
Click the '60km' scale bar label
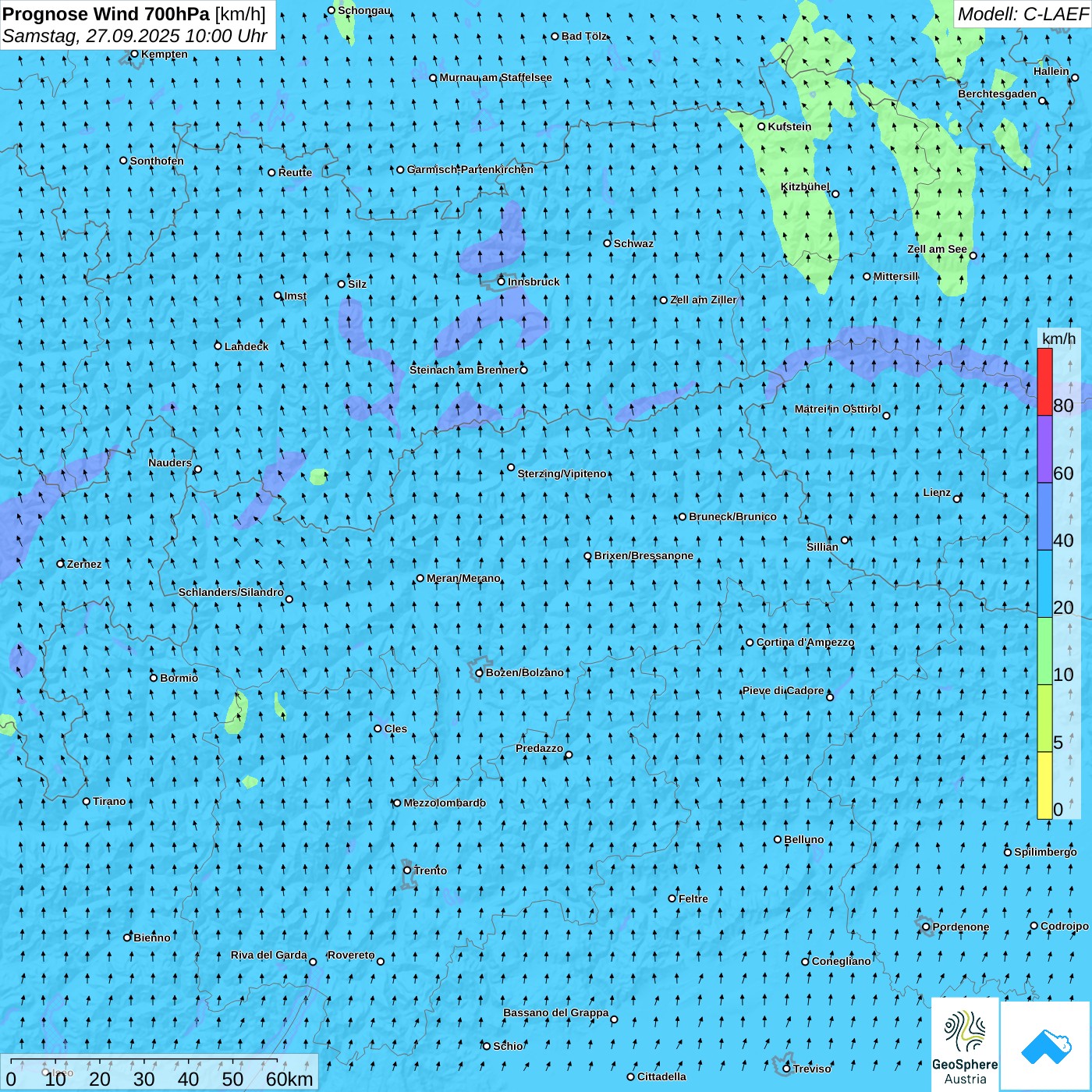click(x=289, y=1079)
